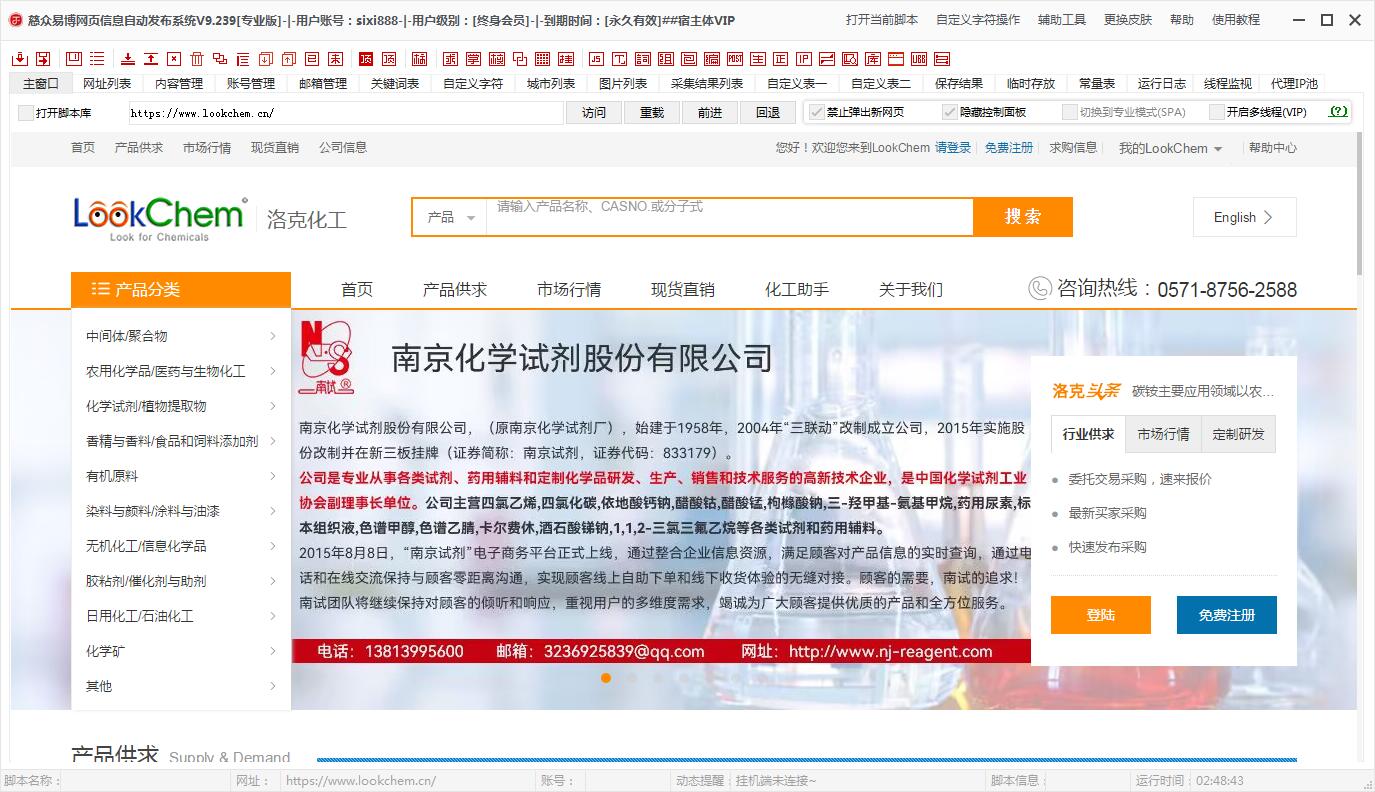Click the filled red 顶 icon
Image resolution: width=1375 pixels, height=792 pixels.
point(366,59)
